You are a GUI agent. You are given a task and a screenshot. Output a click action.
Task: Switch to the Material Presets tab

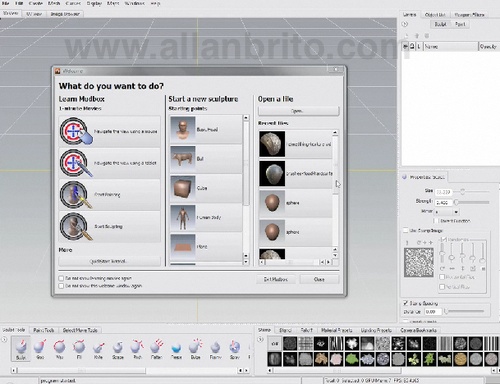(337, 330)
